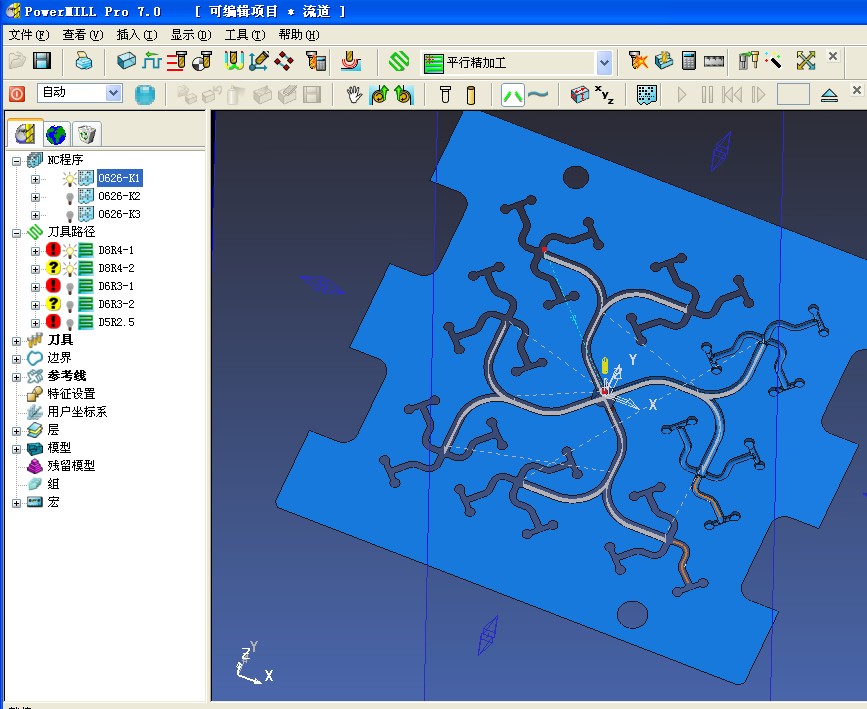Screen dimensions: 867x709
Task: Click the green Toolpath strategies icon
Action: pyautogui.click(x=399, y=61)
